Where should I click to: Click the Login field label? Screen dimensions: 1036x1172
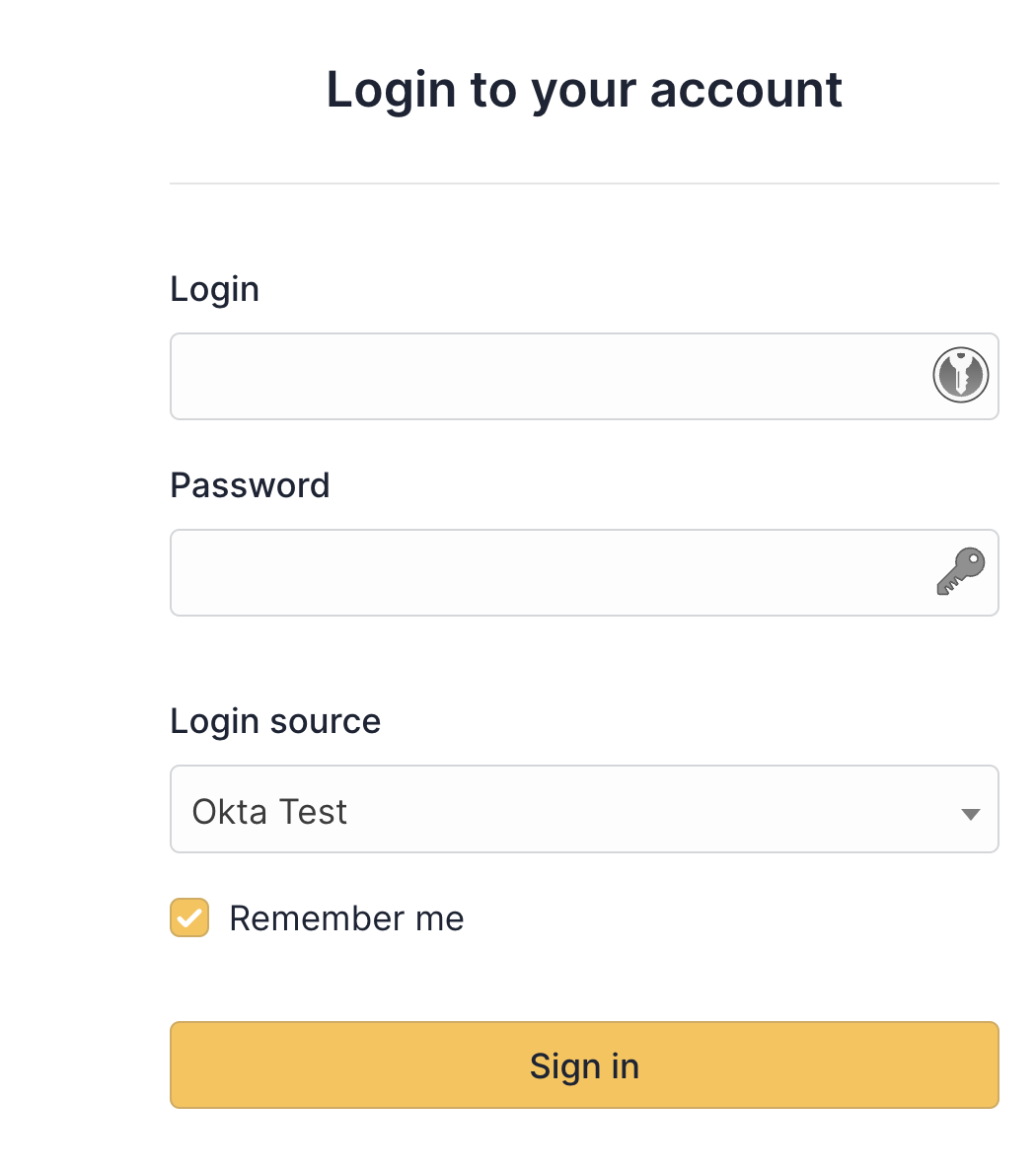coord(214,289)
